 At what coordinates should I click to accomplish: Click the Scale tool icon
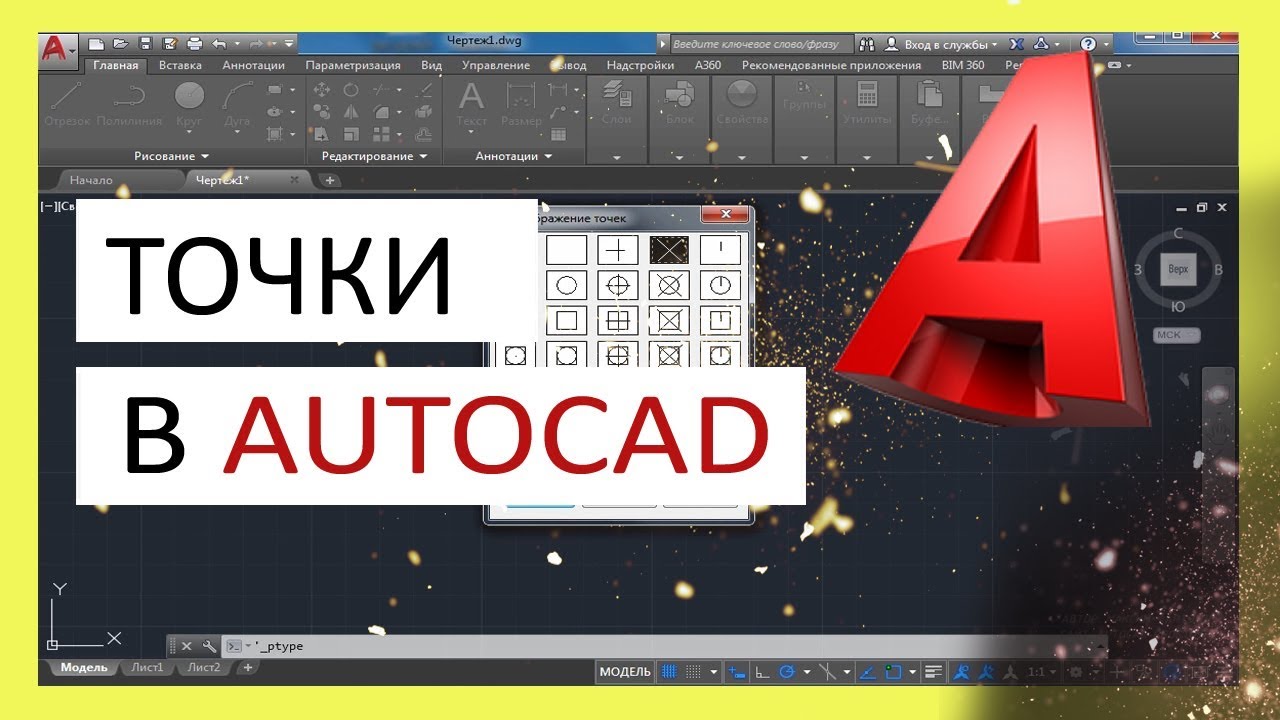(x=351, y=134)
